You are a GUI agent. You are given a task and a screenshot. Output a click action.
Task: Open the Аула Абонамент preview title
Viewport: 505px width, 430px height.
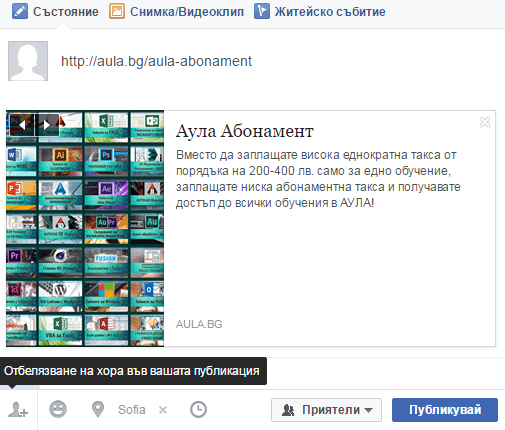point(245,131)
